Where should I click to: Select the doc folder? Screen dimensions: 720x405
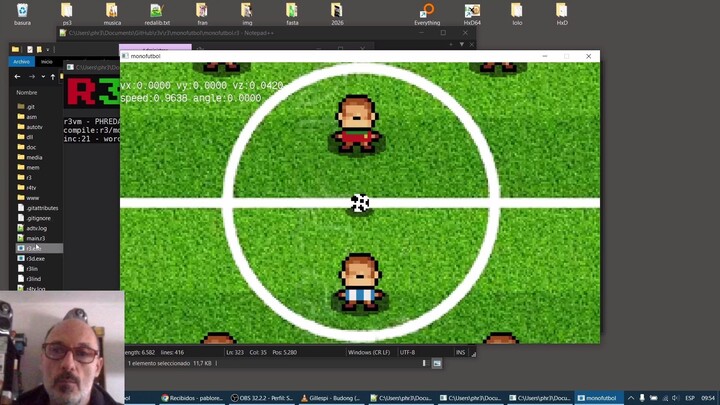click(x=31, y=147)
